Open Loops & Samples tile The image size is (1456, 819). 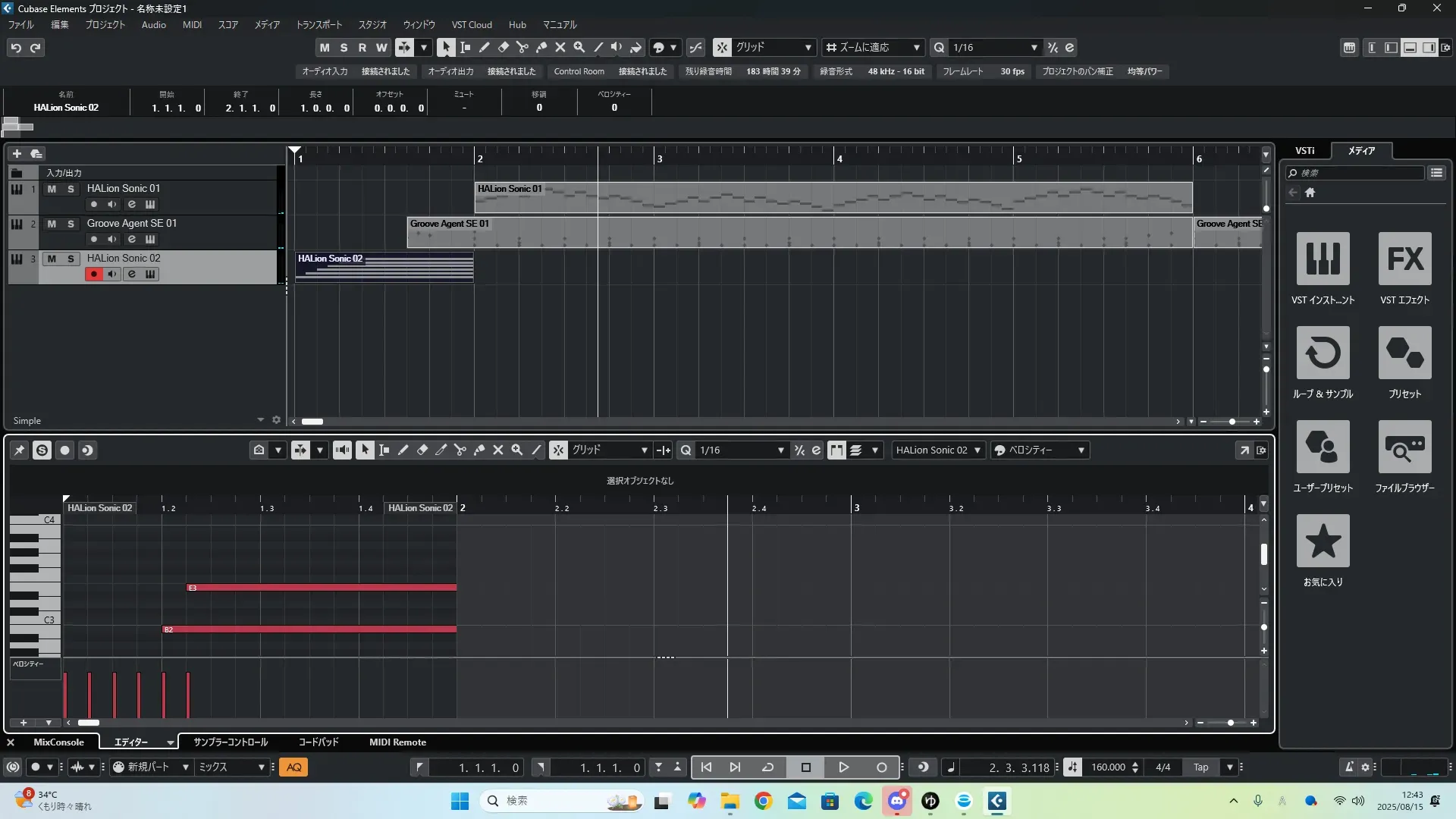(x=1323, y=353)
